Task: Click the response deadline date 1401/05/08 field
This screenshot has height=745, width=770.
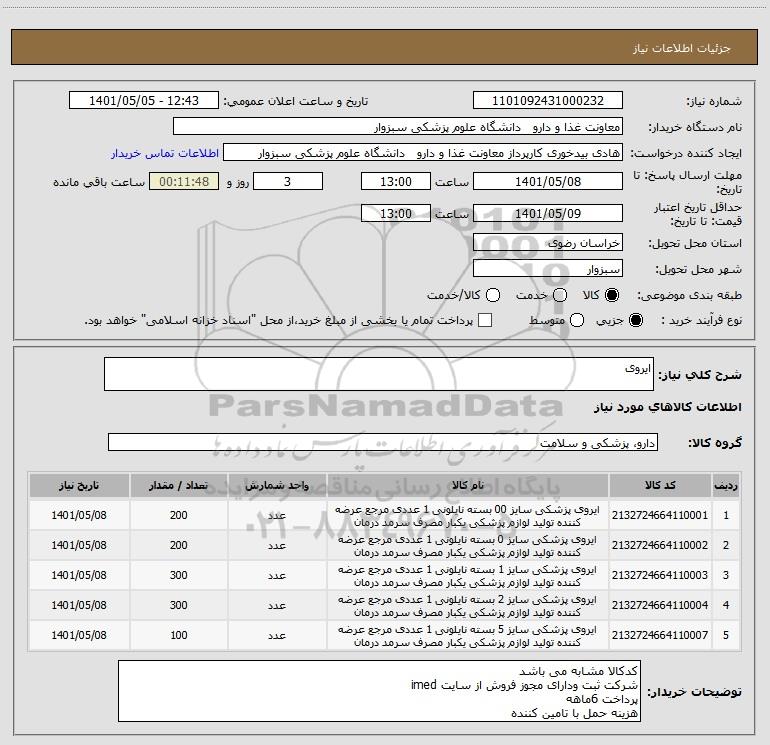Action: [x=548, y=181]
